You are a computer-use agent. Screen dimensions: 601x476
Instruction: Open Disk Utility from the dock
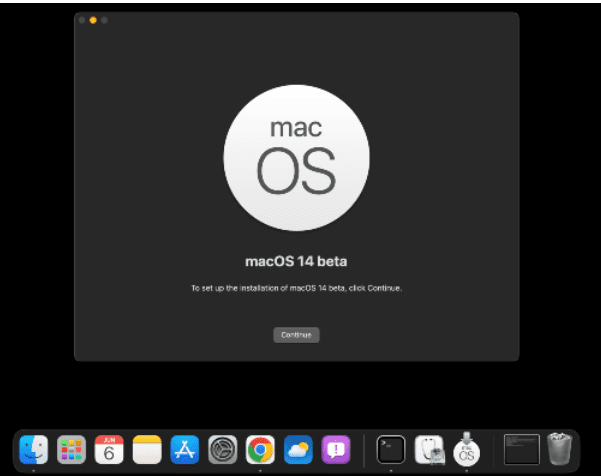coord(429,449)
